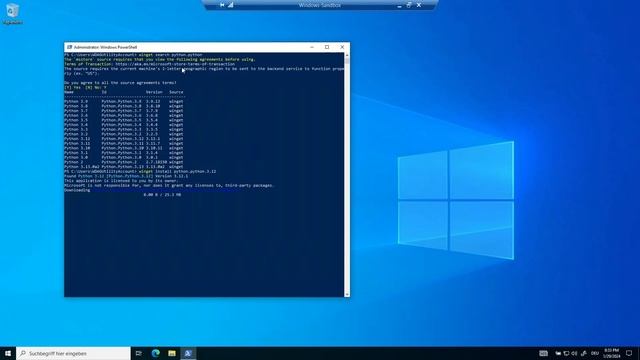The height and width of the screenshot is (360, 640).
Task: Click the 'winget install python.python.3.12' command
Action: 178,171
